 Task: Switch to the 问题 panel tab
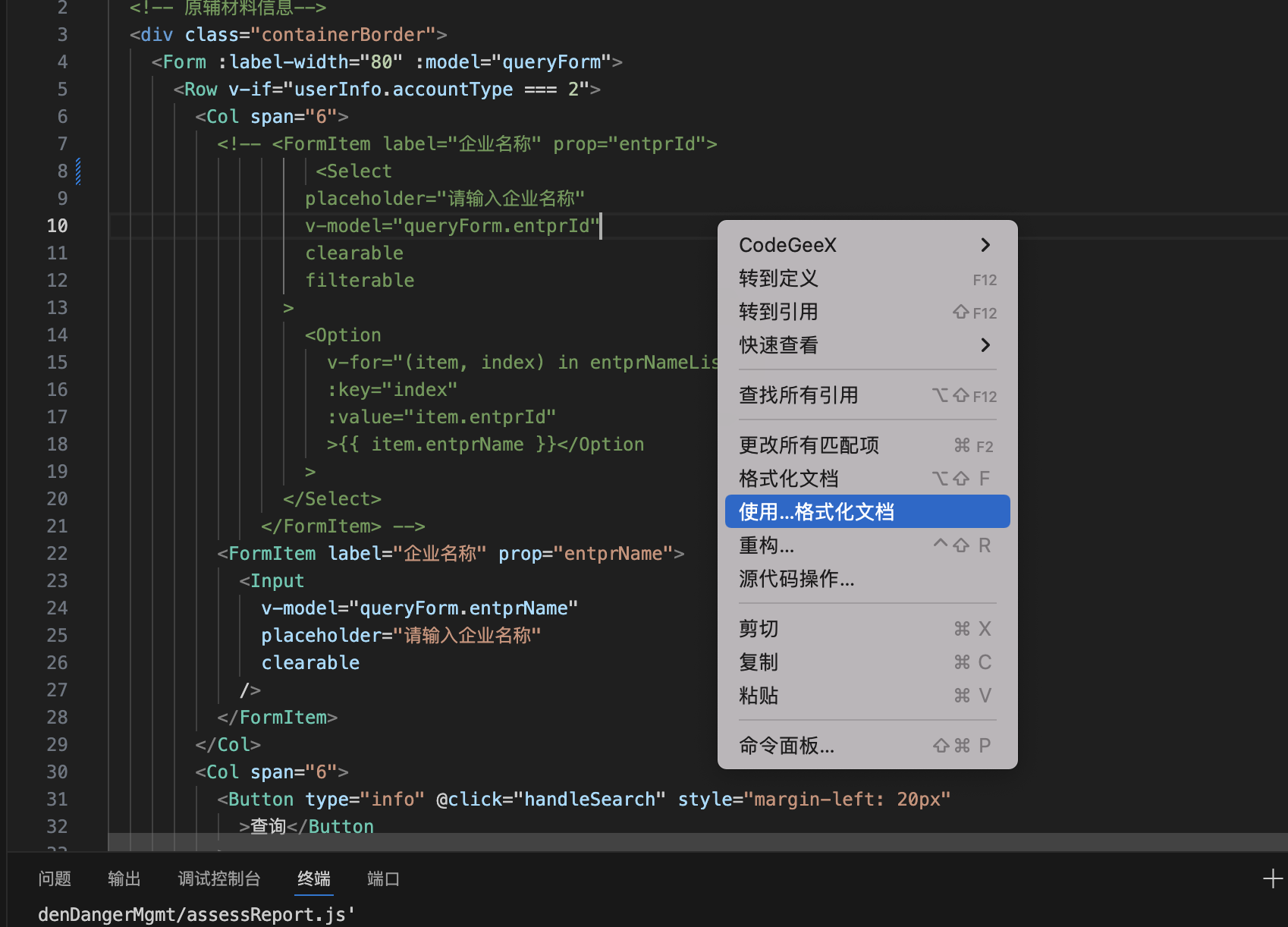tap(55, 878)
